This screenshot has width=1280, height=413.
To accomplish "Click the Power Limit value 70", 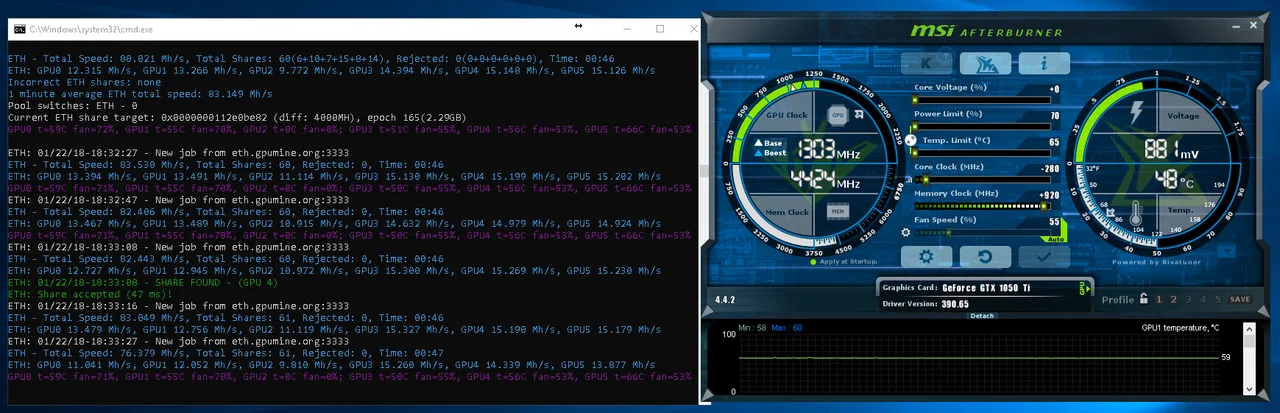I will (x=1054, y=115).
